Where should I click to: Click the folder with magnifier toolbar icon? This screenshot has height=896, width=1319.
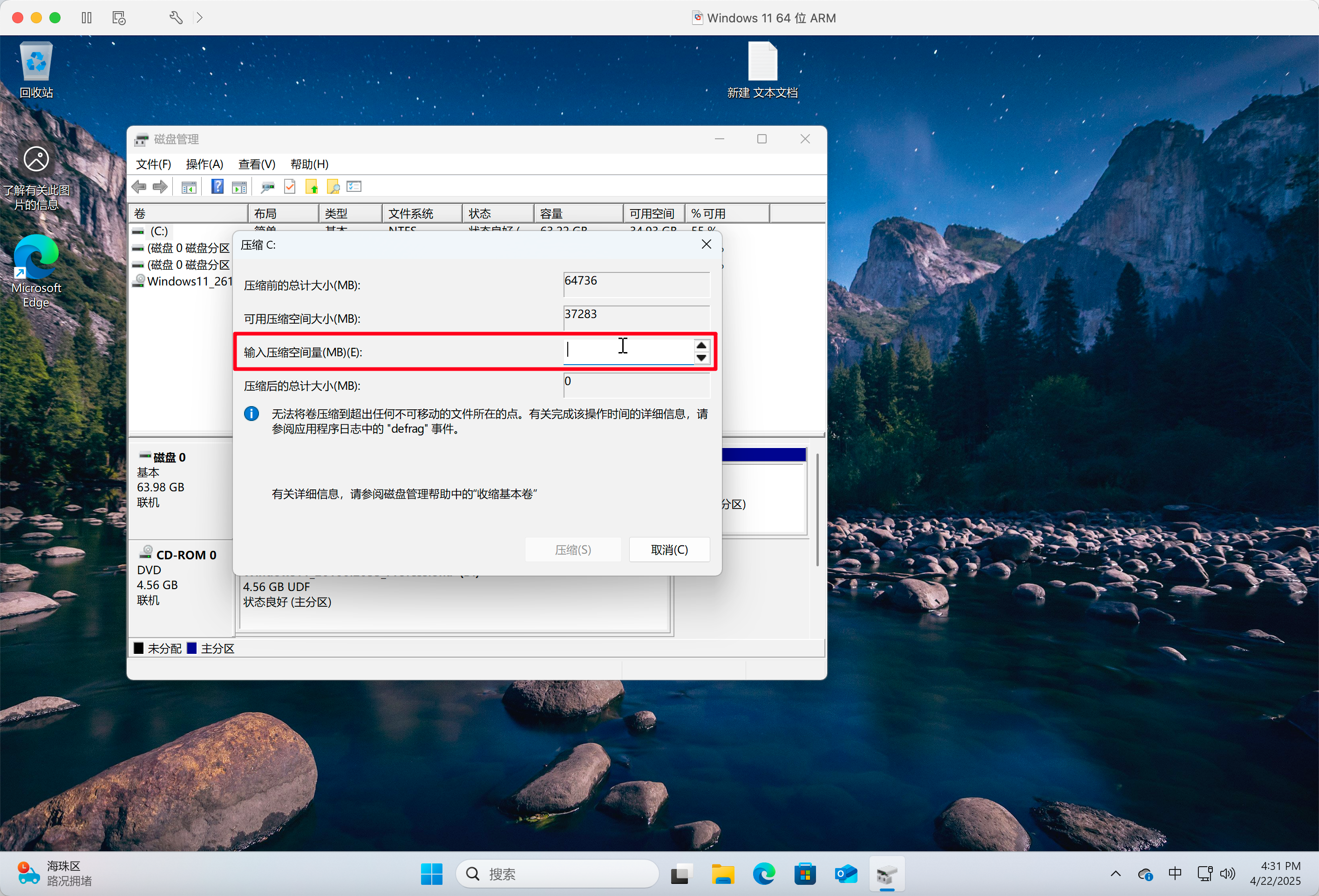(333, 187)
